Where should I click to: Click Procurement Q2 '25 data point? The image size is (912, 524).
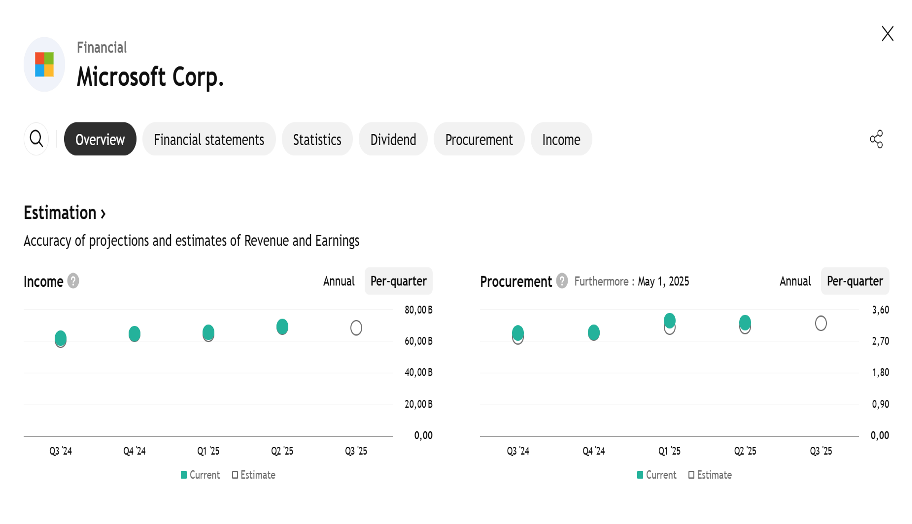point(745,323)
